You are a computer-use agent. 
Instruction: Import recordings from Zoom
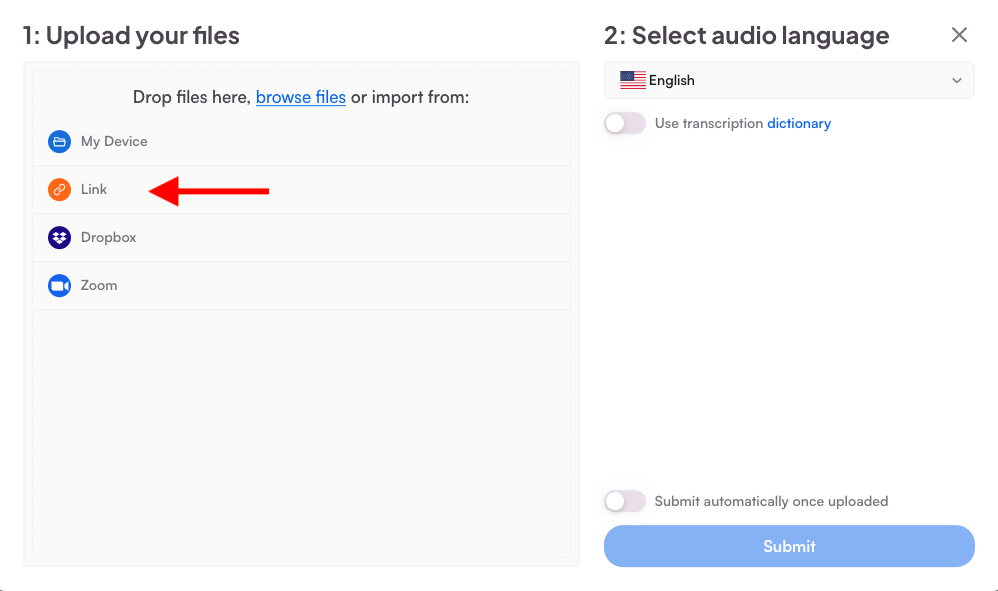pyautogui.click(x=99, y=285)
